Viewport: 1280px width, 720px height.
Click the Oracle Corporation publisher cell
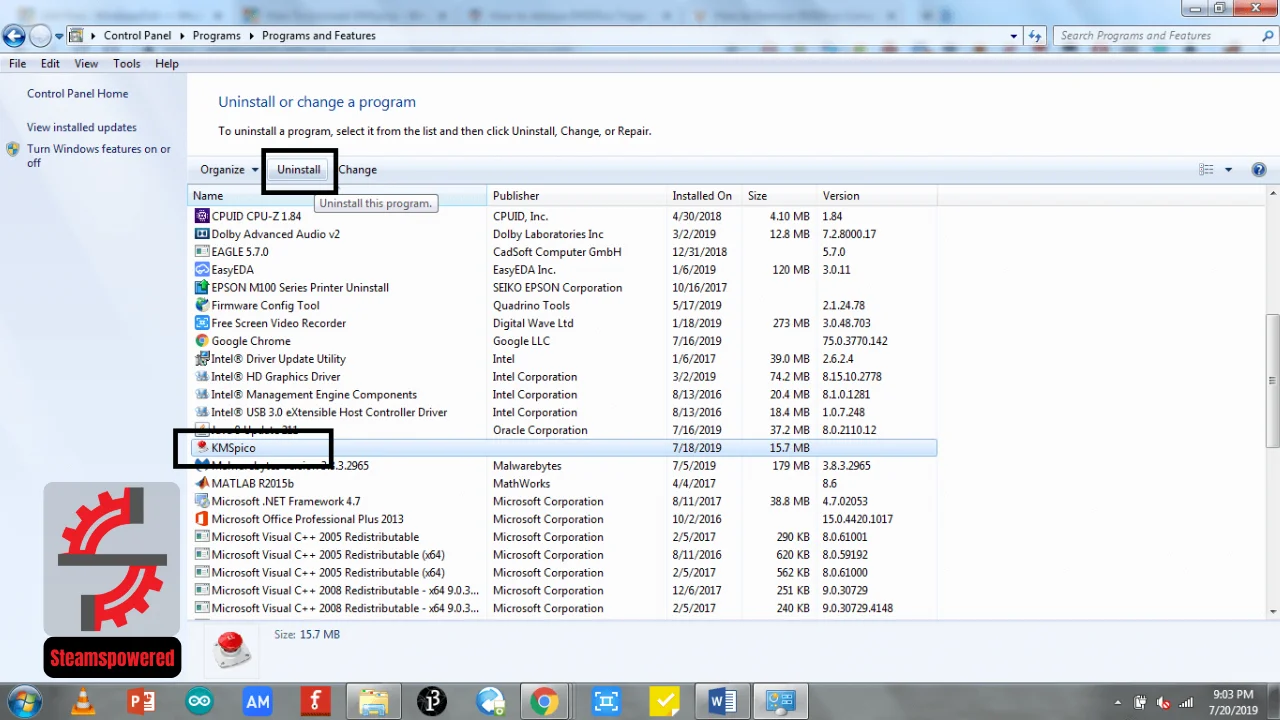(540, 431)
